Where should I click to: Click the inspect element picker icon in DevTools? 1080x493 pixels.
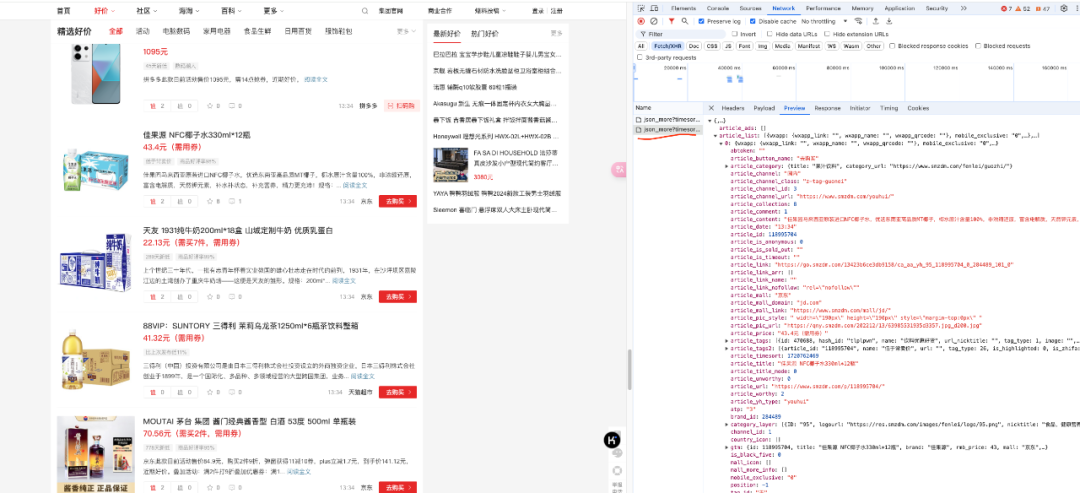(x=641, y=8)
